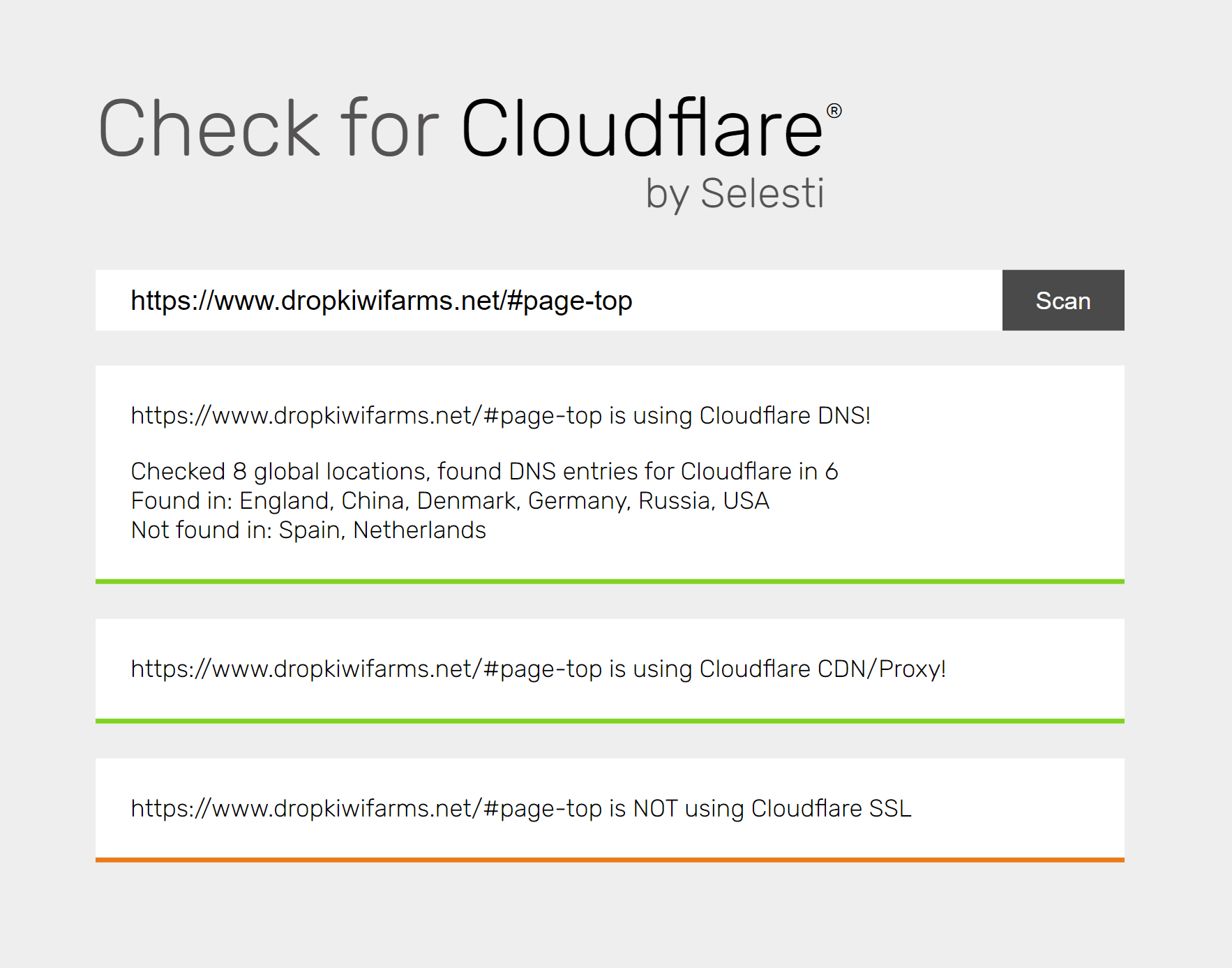Click the 'Check for Cloudflare' heading
The image size is (1232, 968).
pos(469,128)
